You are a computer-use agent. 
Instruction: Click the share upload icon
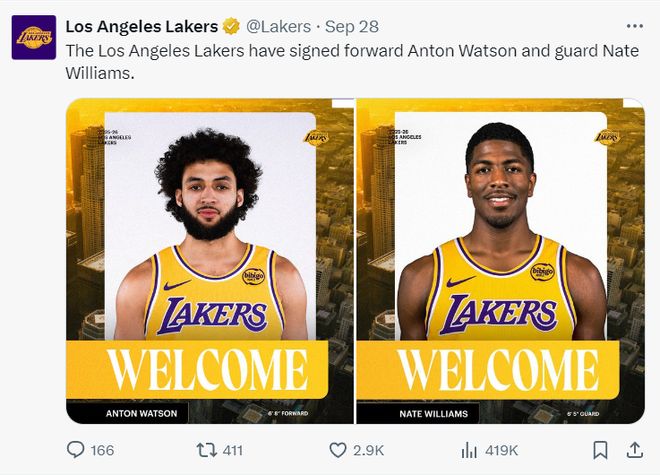(634, 450)
